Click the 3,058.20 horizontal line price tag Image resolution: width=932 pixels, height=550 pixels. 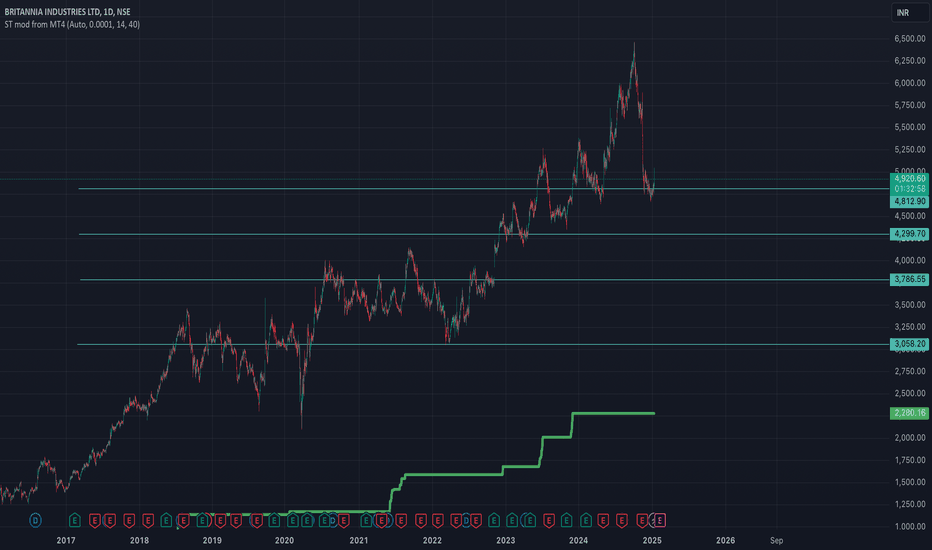(x=909, y=344)
